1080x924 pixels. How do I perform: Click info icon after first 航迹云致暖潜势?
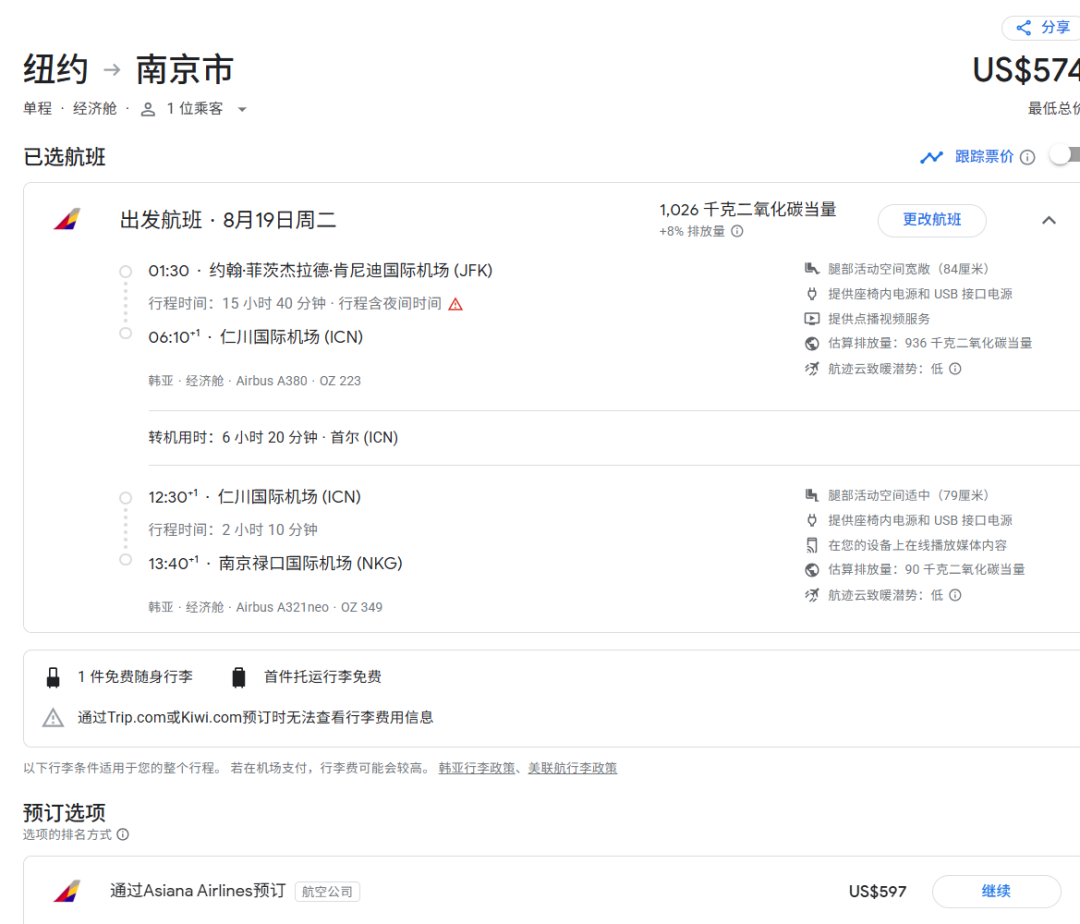[955, 369]
